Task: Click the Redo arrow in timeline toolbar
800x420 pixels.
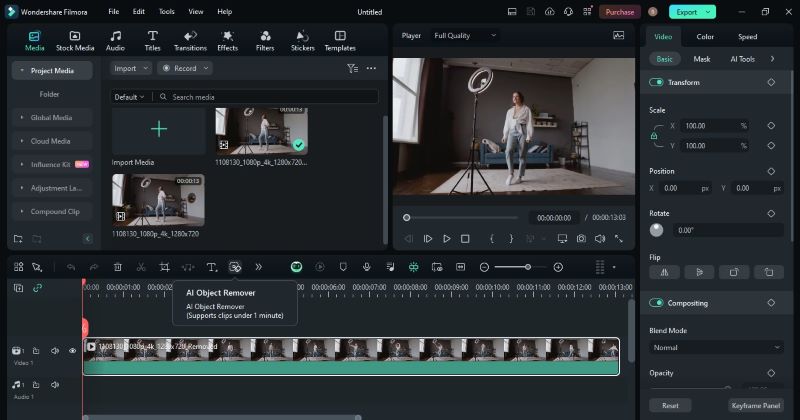Action: tap(94, 267)
